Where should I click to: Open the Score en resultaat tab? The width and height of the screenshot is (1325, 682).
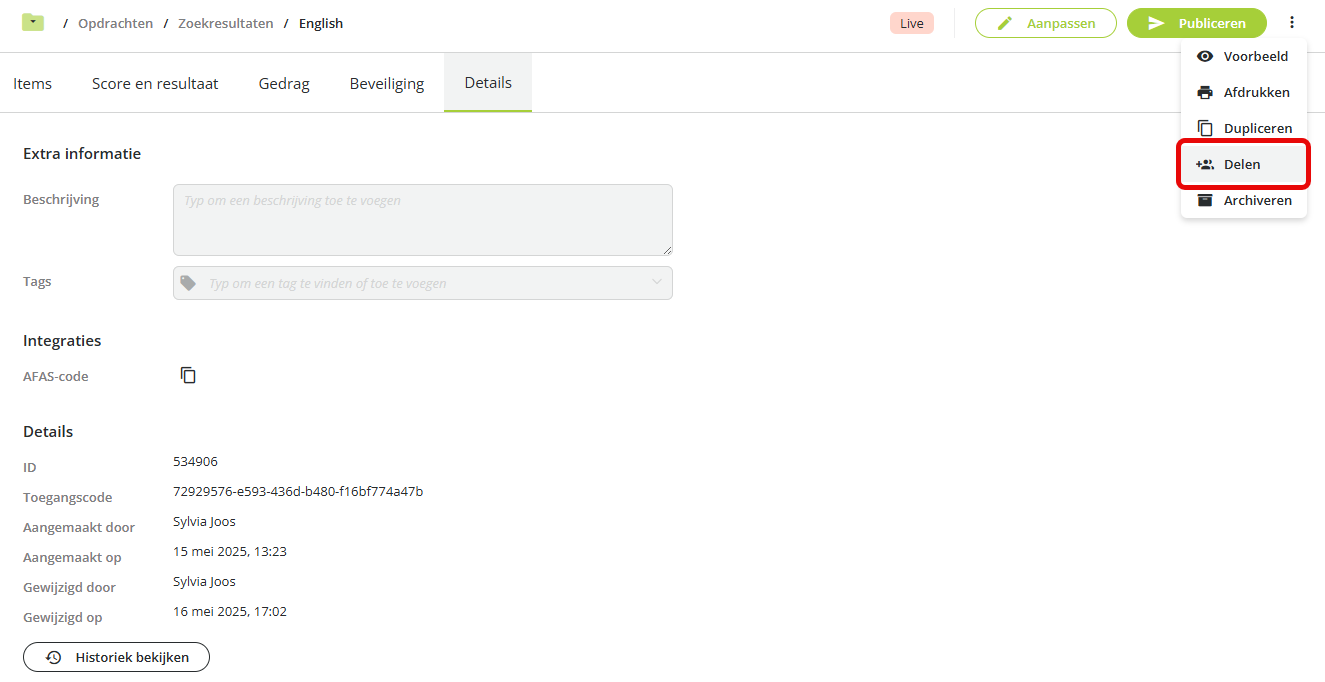click(x=155, y=83)
